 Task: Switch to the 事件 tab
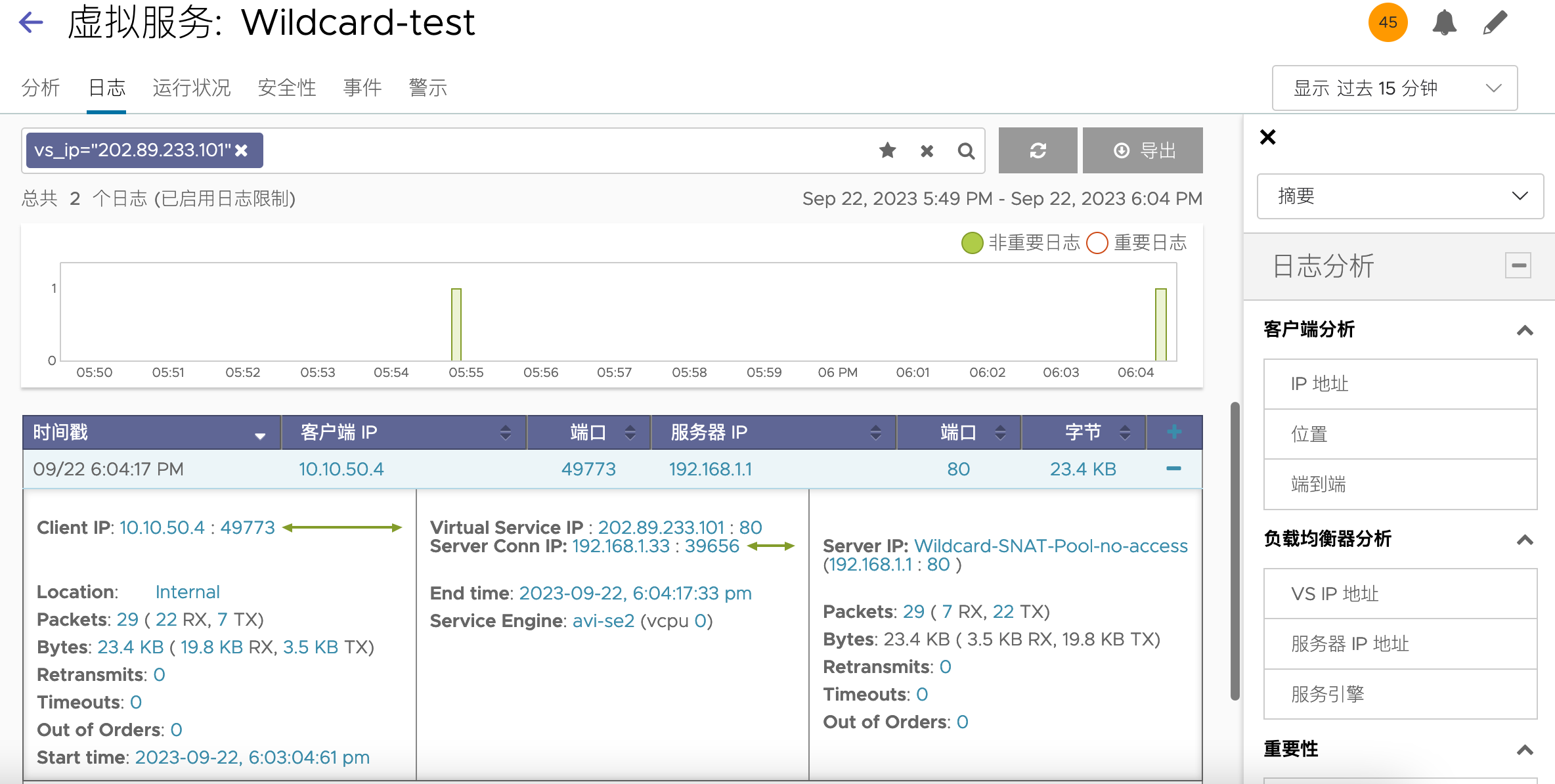[x=362, y=87]
